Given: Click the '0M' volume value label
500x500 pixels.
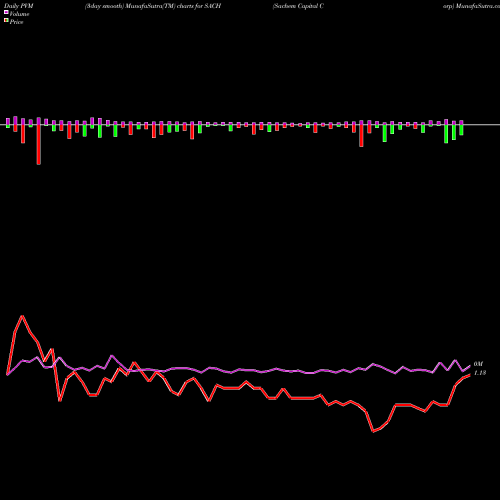Looking at the screenshot, I should pyautogui.click(x=478, y=364).
